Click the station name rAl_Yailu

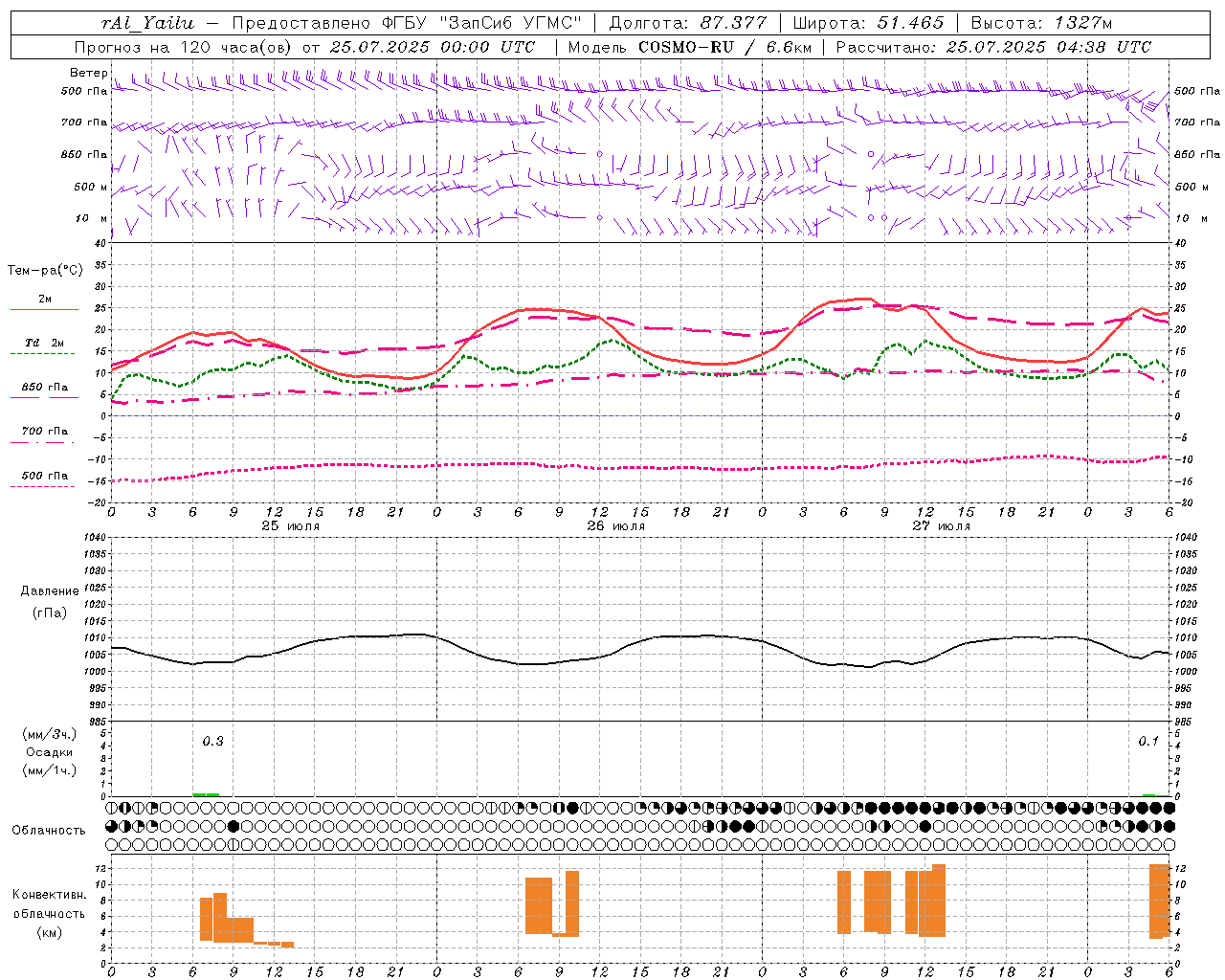point(147,23)
